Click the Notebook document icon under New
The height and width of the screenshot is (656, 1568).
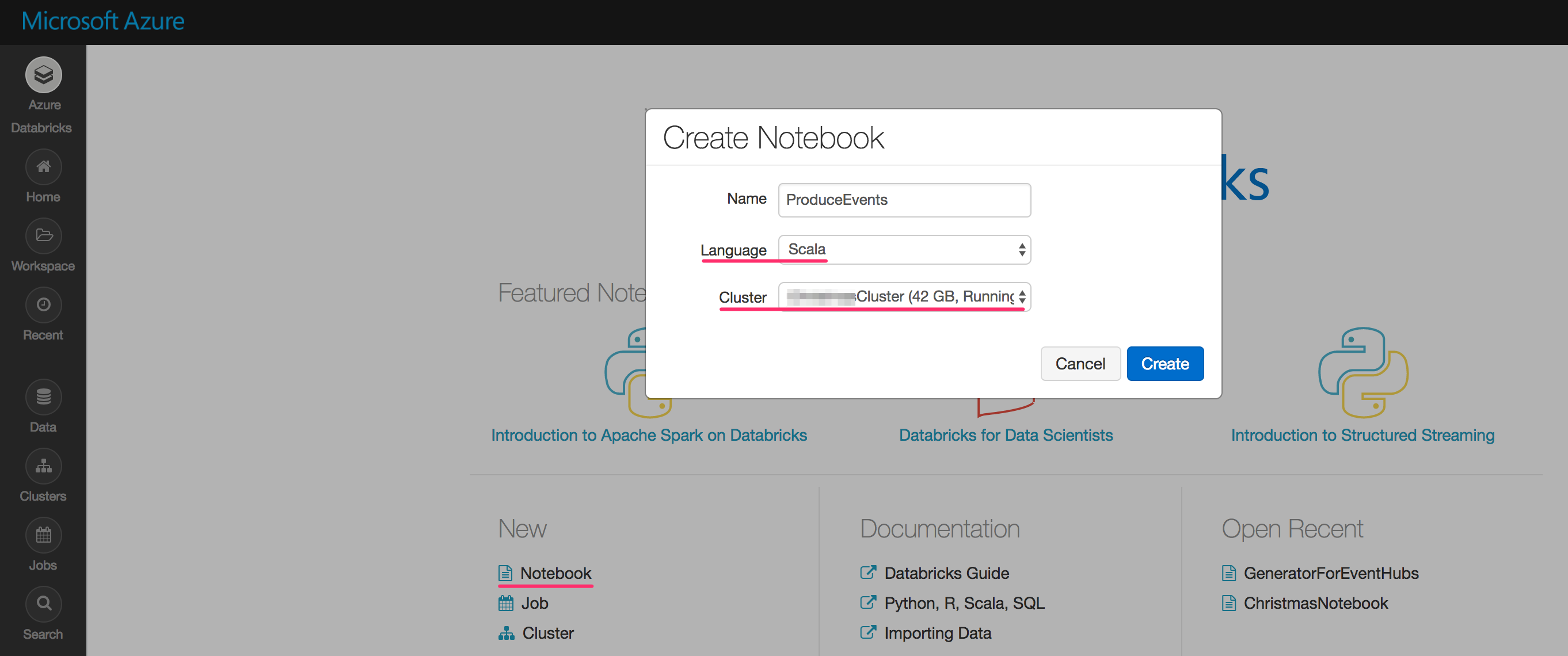click(x=505, y=573)
